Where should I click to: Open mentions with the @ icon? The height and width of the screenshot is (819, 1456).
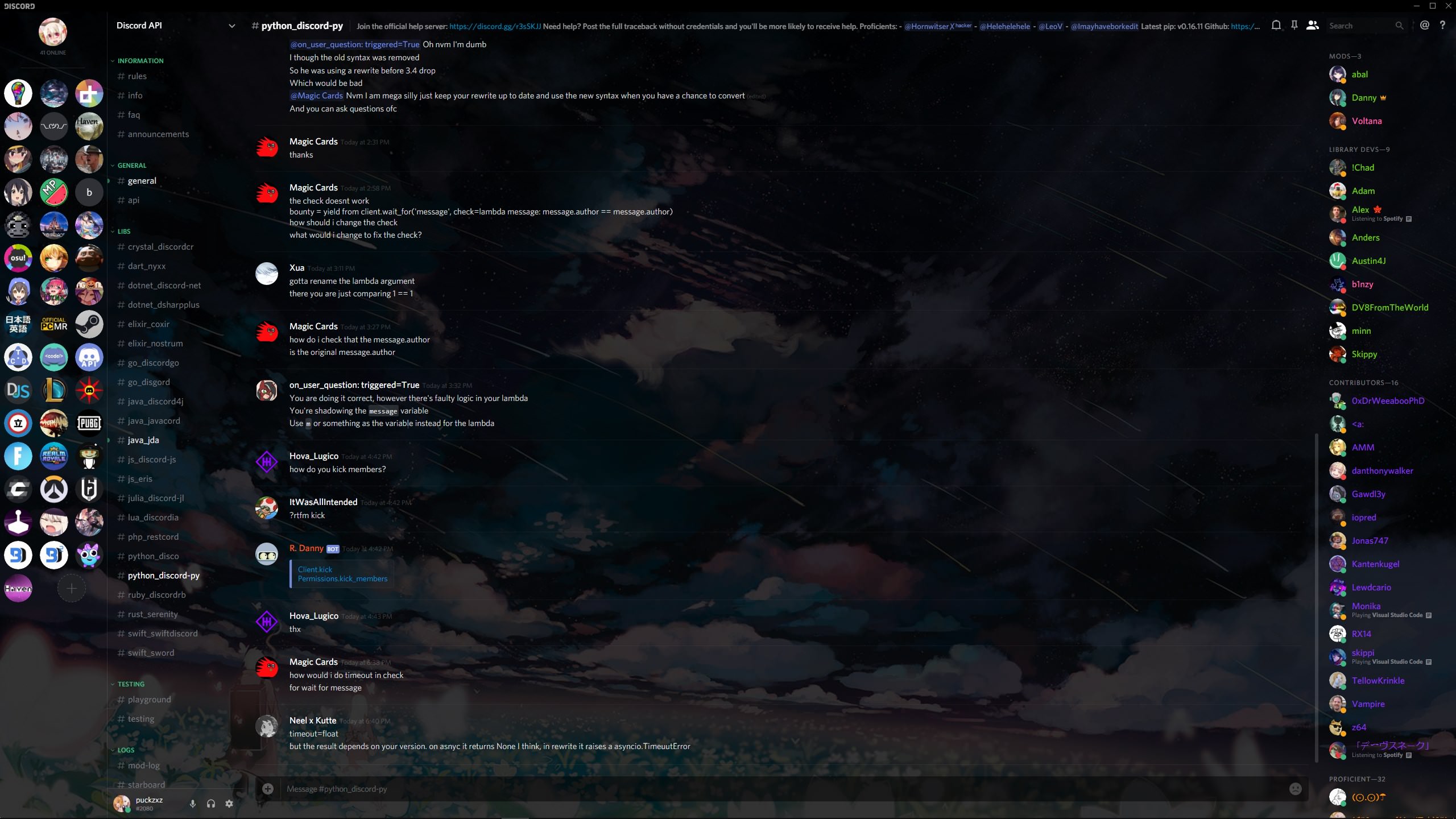pos(1425,26)
